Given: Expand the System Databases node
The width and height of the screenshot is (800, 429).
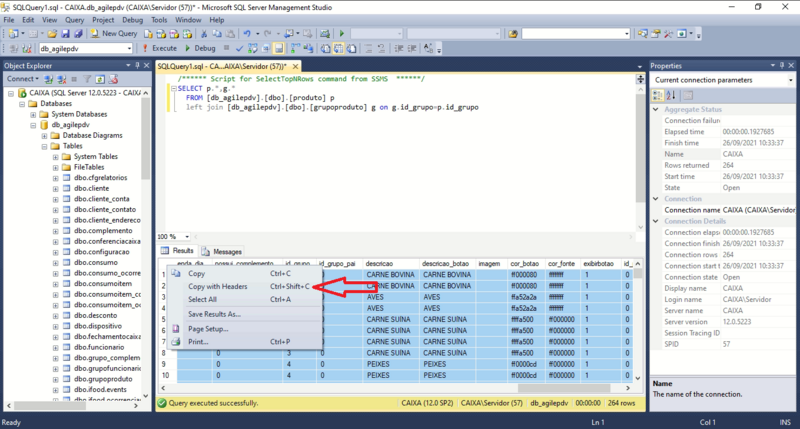Looking at the screenshot, I should 33,114.
